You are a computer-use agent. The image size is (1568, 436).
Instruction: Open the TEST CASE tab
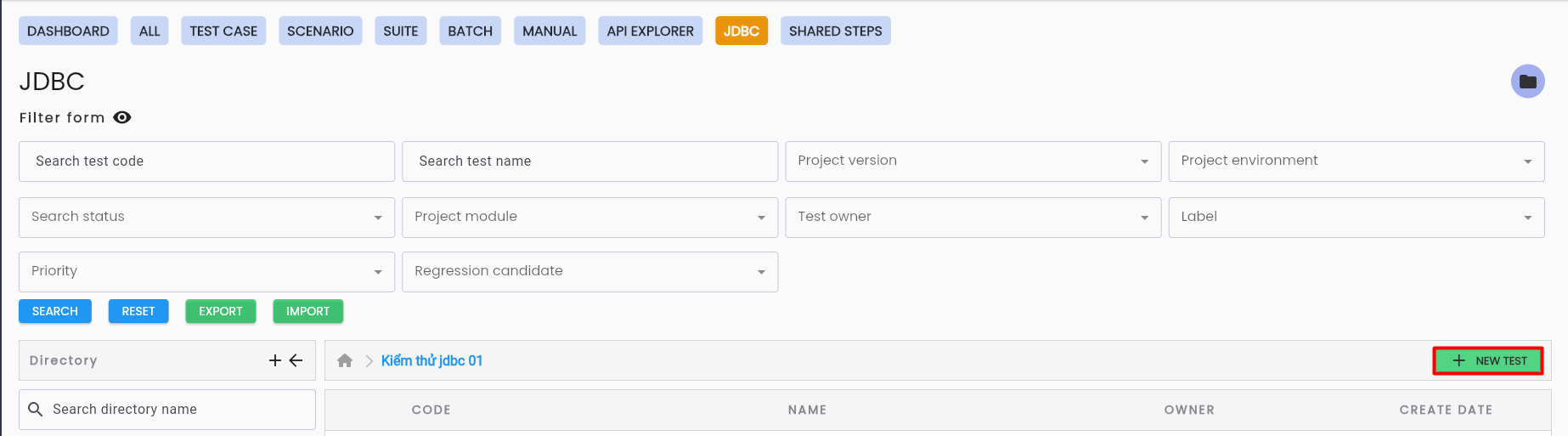pos(223,31)
